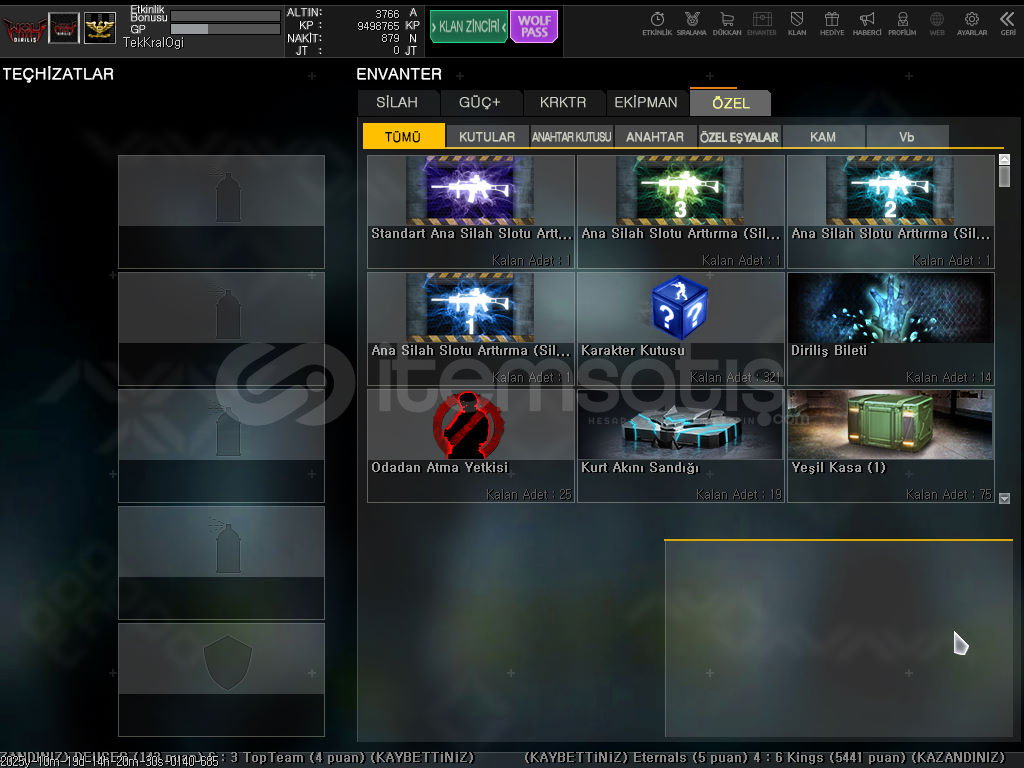This screenshot has width=1024, height=768.
Task: Open the Dükkan shopping cart icon
Action: [727, 24]
